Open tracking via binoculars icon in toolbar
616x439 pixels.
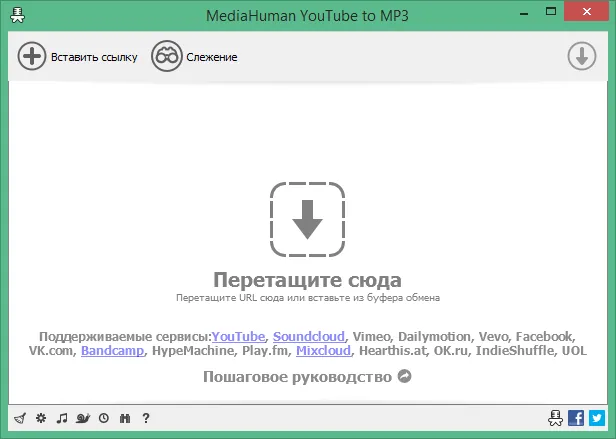pyautogui.click(x=167, y=56)
